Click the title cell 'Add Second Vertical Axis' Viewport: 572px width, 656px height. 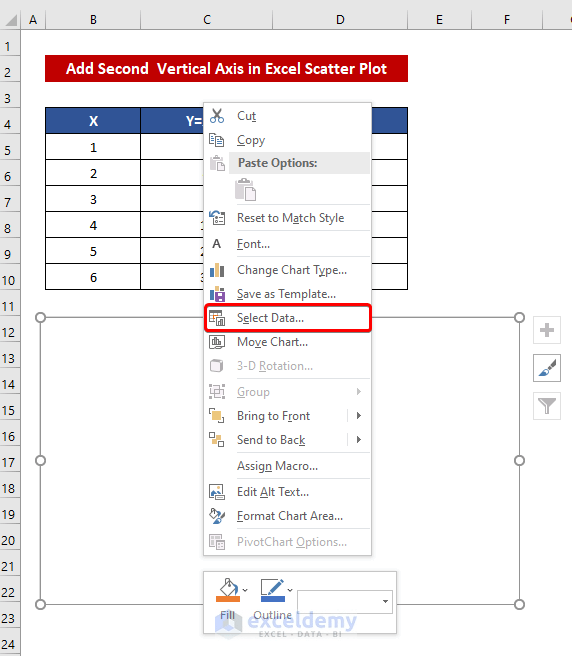226,69
